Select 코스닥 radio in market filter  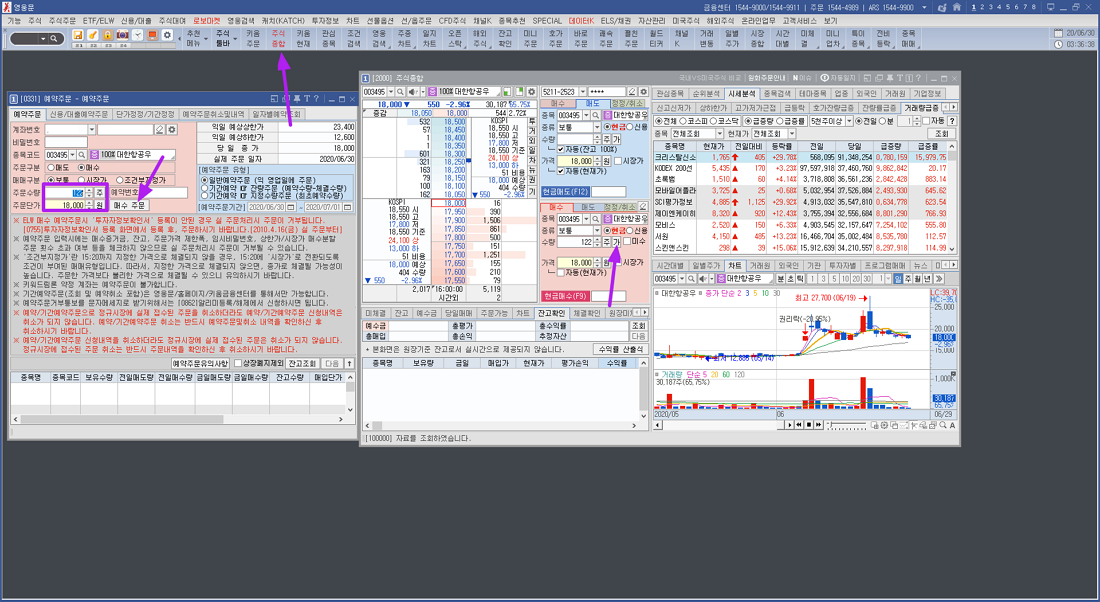coord(714,121)
